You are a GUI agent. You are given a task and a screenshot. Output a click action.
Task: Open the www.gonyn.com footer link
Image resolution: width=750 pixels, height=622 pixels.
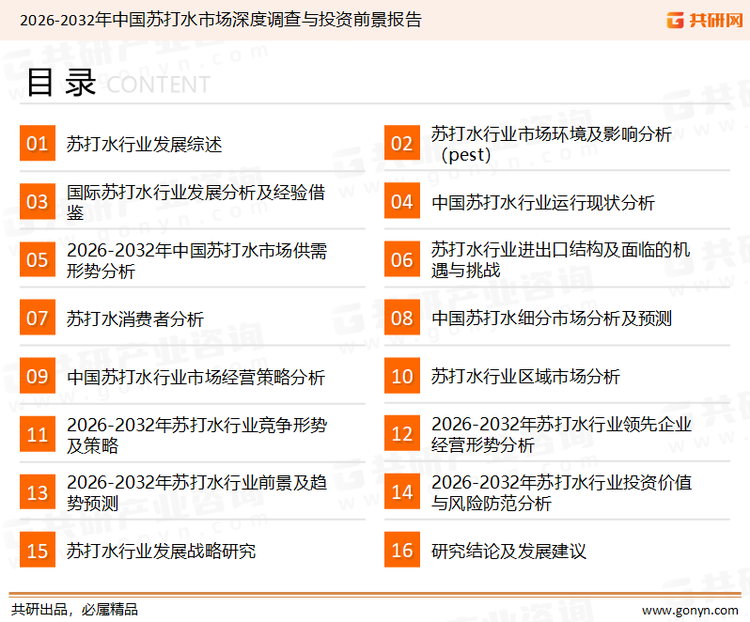tap(690, 610)
